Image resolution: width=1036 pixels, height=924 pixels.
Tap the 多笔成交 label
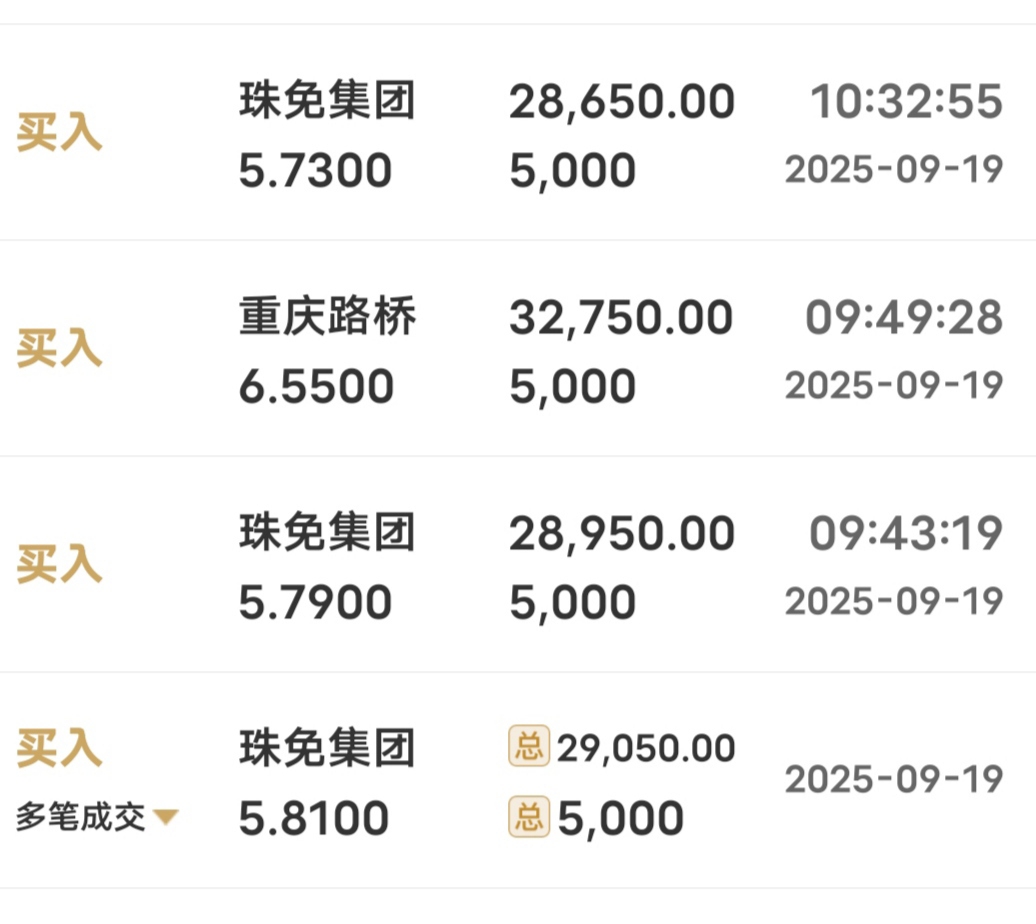tap(81, 816)
